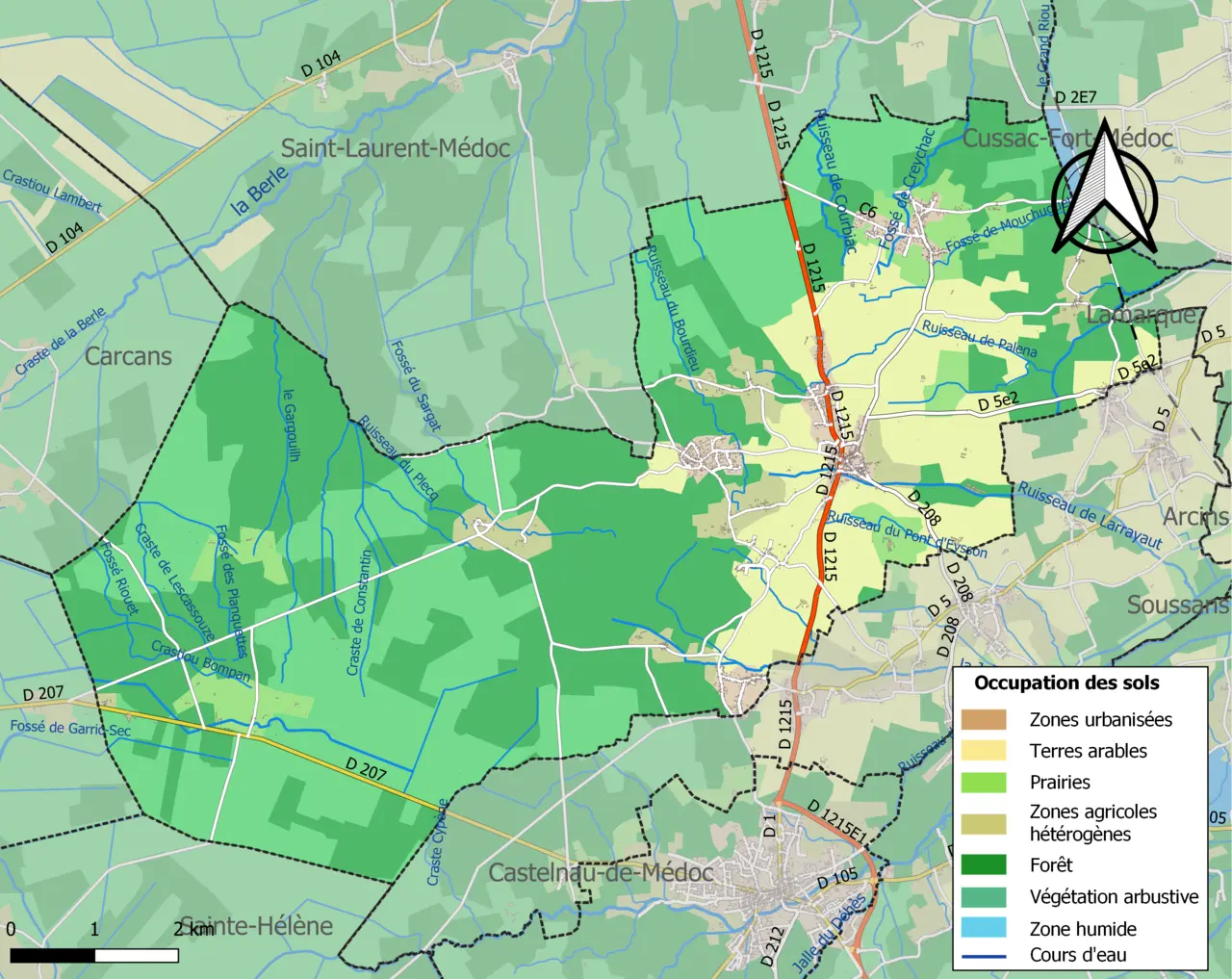The height and width of the screenshot is (979, 1232).
Task: Click the 'Ruisseau du Plecq' label
Action: 398,458
